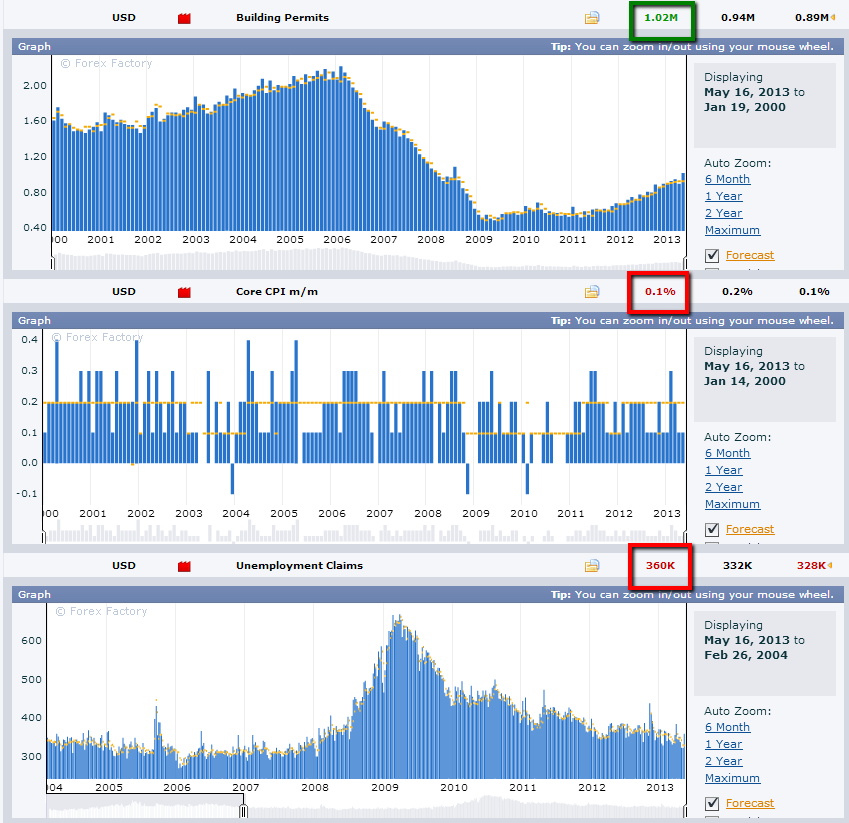Select 1 Year zoom for Core CPI graph
849x823 pixels.
(723, 470)
